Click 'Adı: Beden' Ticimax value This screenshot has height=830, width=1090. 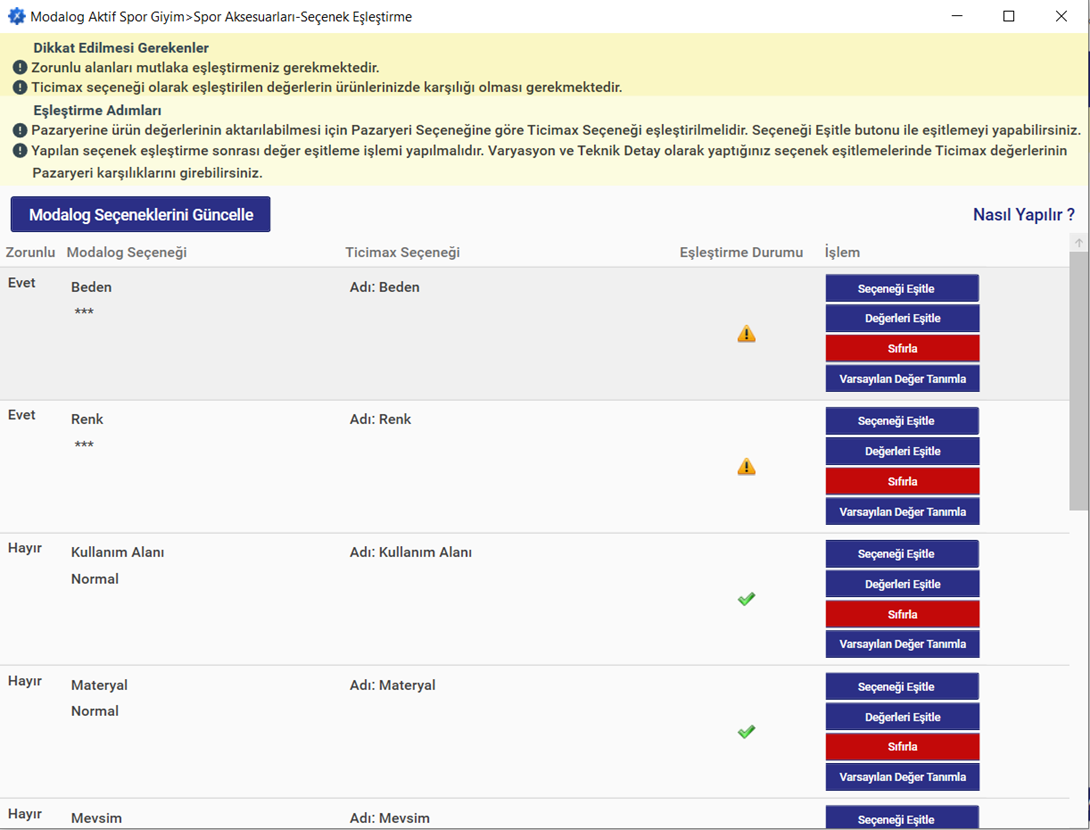coord(384,287)
